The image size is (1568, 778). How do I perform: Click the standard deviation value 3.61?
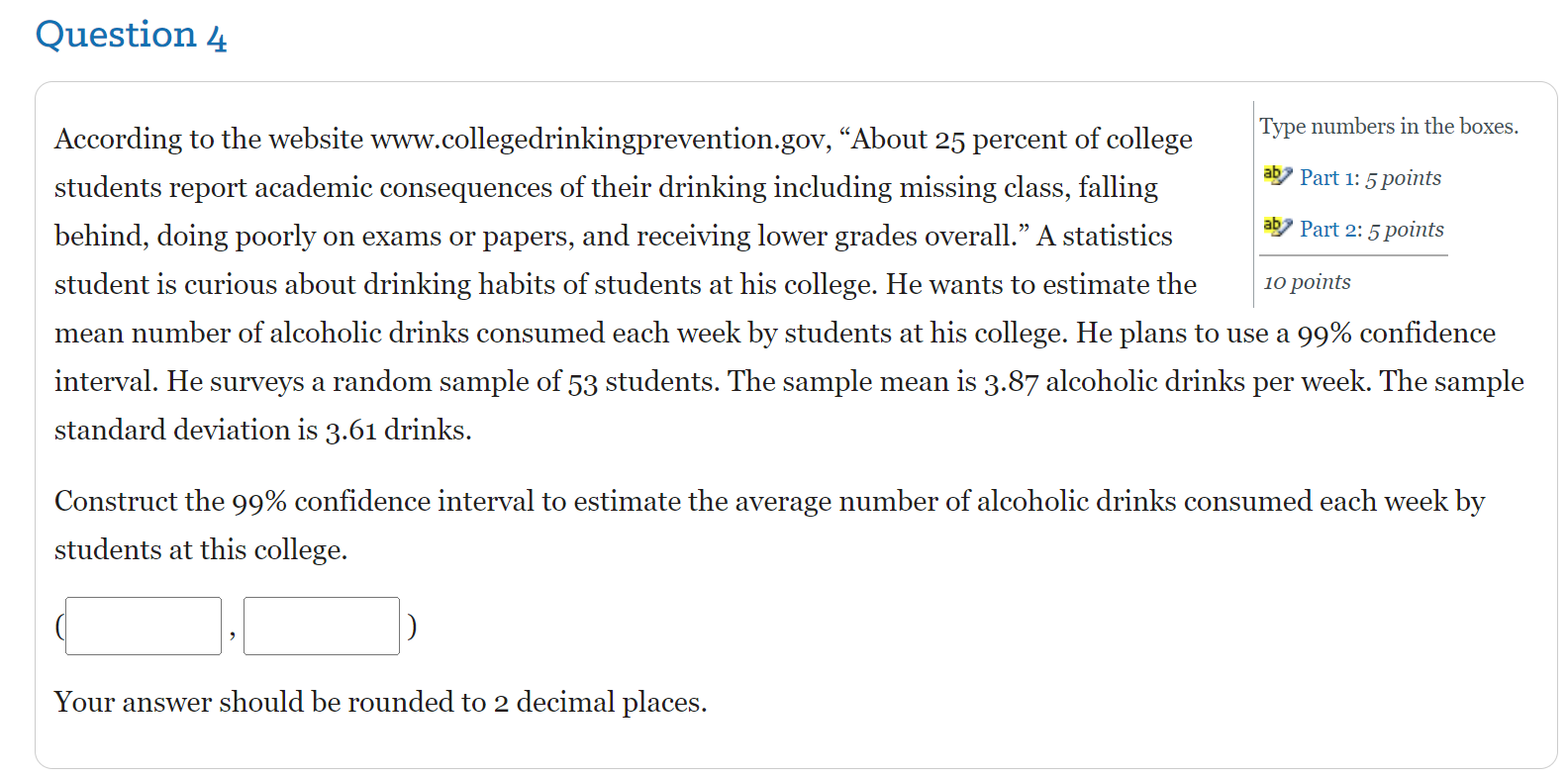click(350, 431)
